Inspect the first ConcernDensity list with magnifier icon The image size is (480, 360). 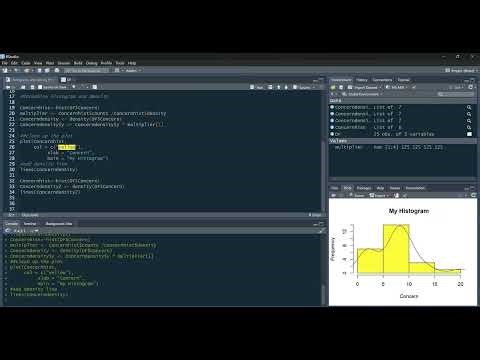pyautogui.click(x=469, y=107)
